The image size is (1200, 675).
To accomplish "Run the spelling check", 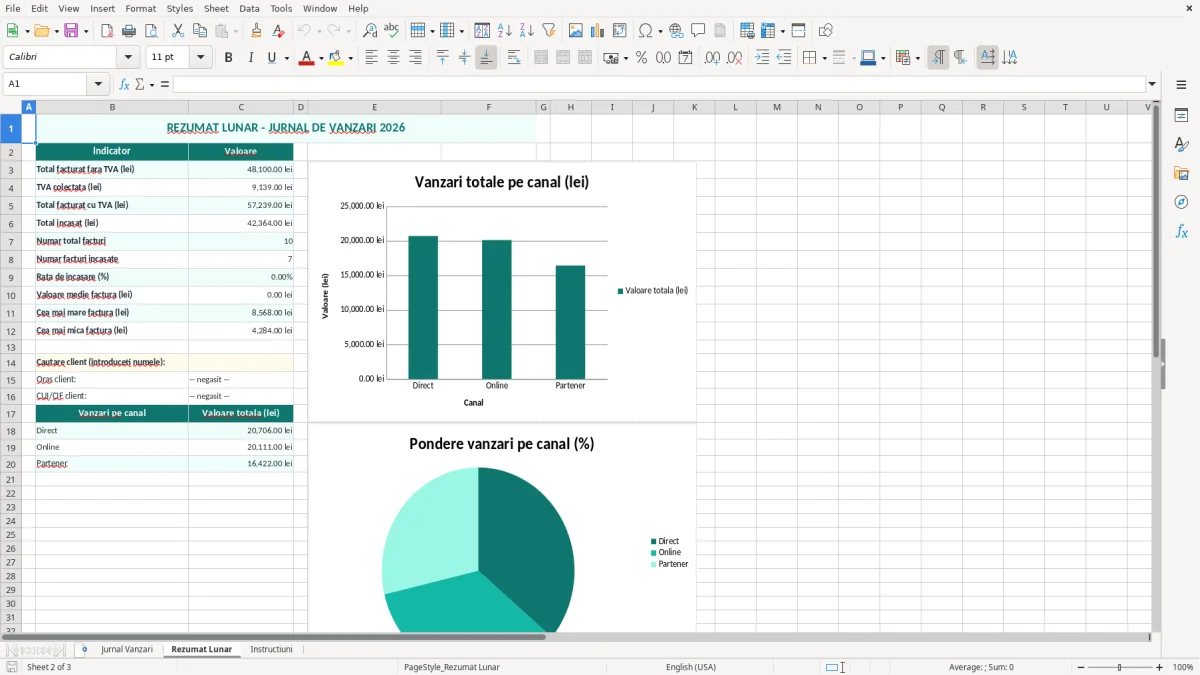I will (392, 31).
